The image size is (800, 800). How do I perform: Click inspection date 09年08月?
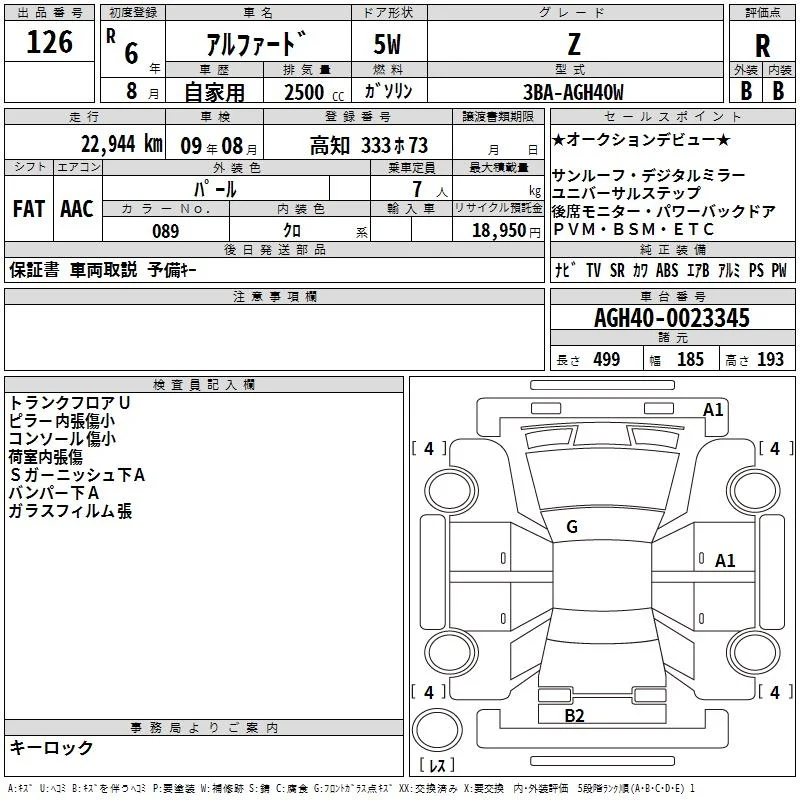[x=219, y=146]
